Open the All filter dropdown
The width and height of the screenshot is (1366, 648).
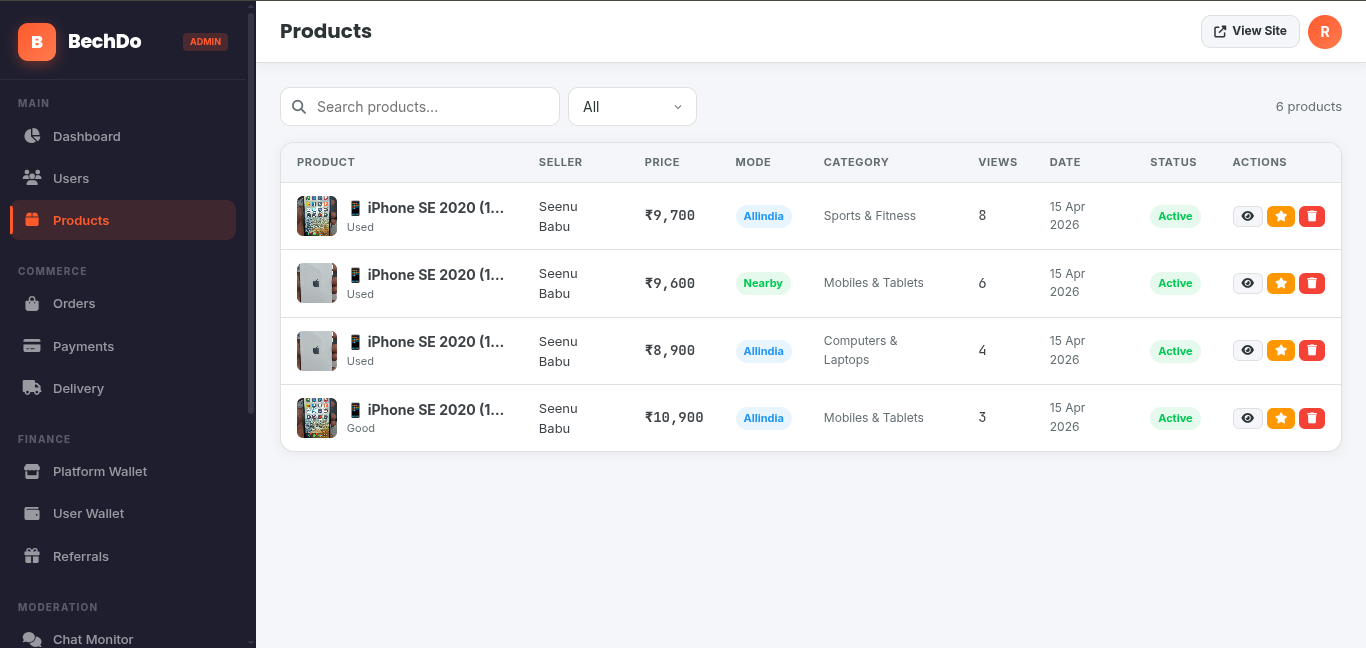[632, 107]
